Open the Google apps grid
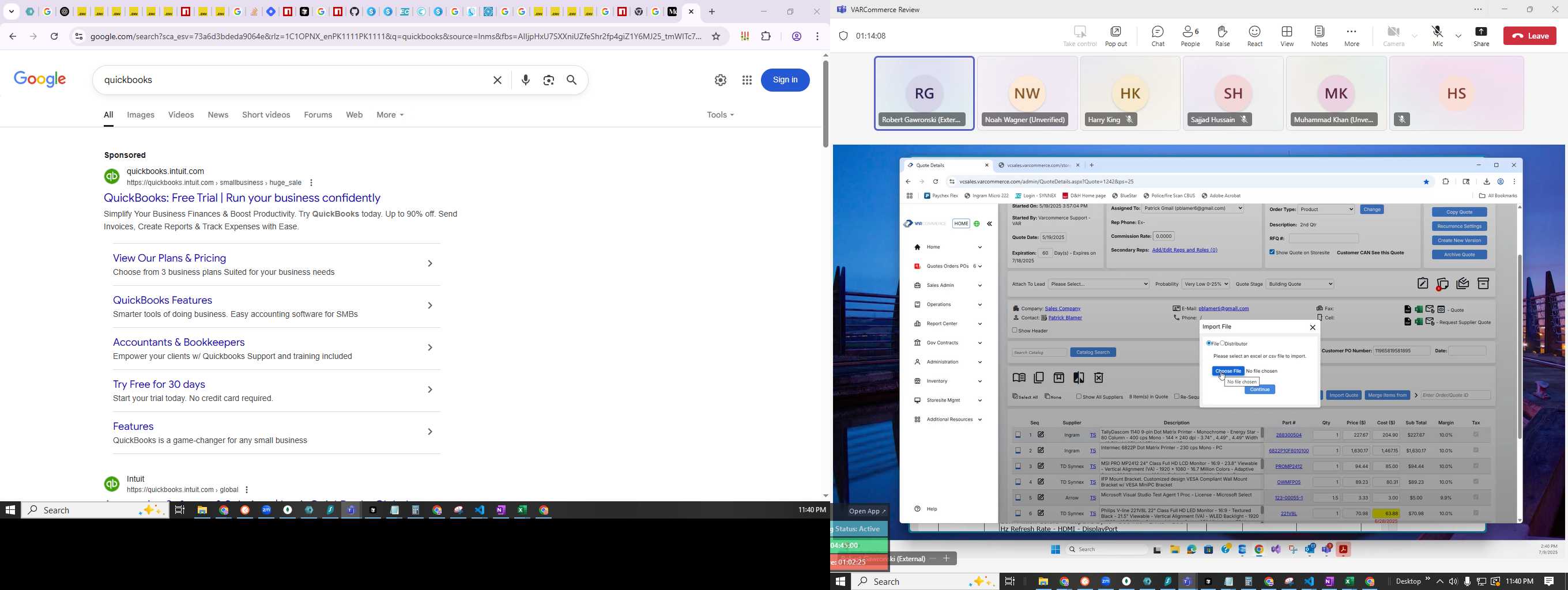Image resolution: width=1568 pixels, height=590 pixels. click(x=747, y=80)
